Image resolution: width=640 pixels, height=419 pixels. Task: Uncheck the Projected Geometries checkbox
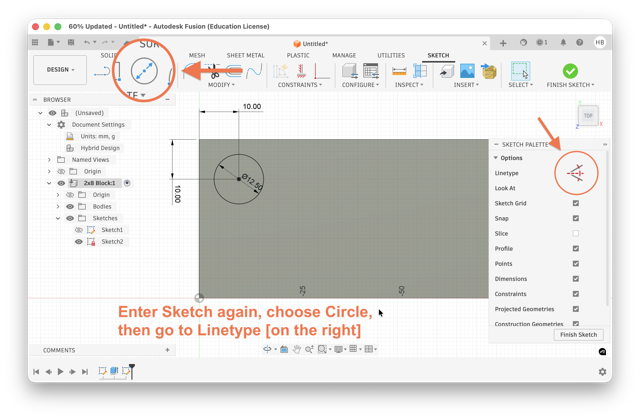coord(576,309)
